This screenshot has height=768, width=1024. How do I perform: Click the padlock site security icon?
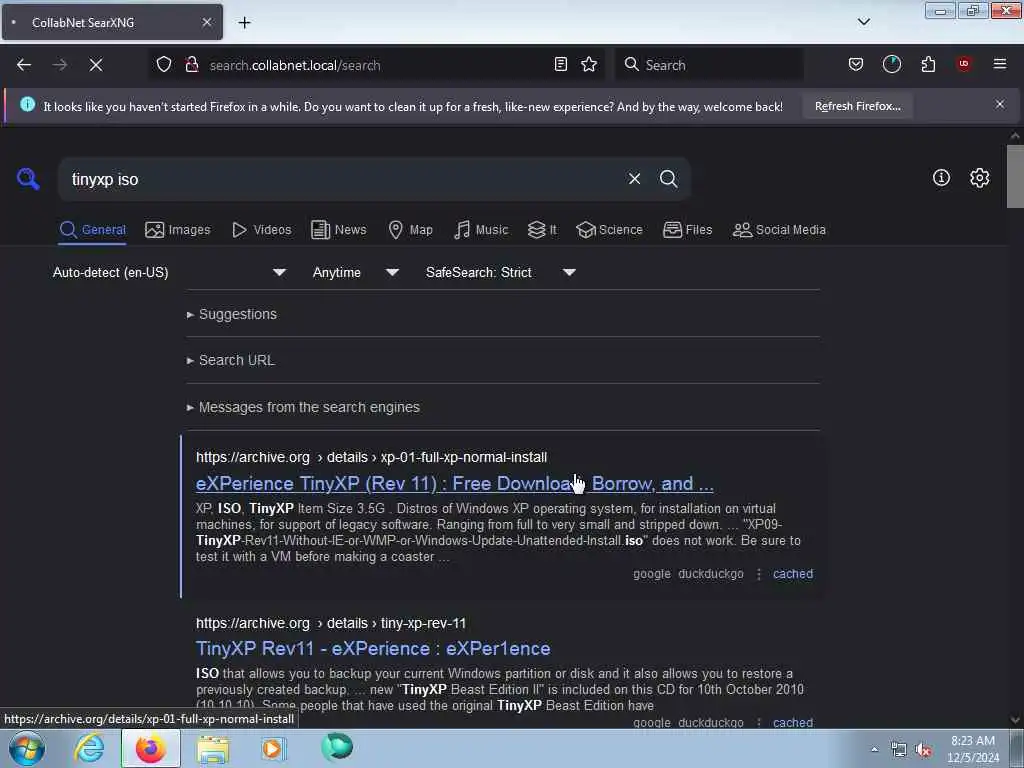(x=191, y=64)
